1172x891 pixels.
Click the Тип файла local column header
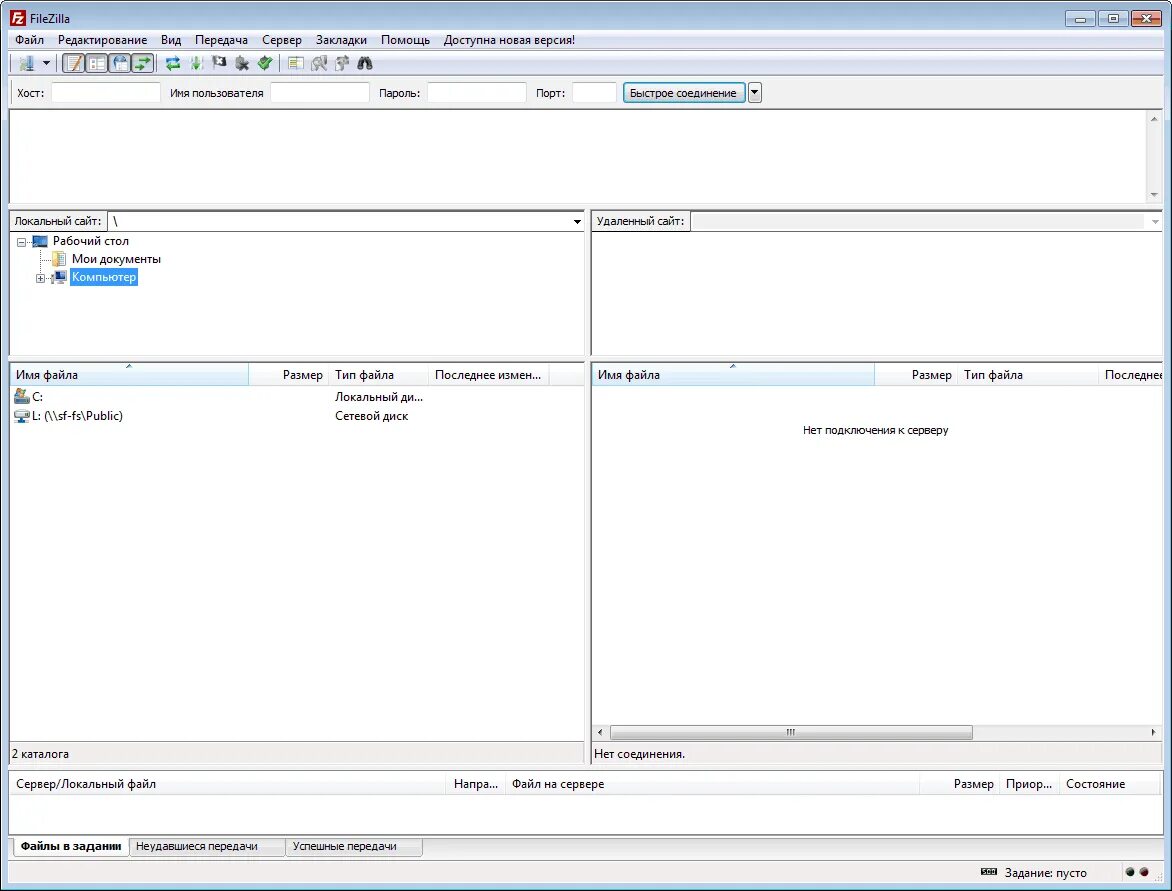point(378,374)
